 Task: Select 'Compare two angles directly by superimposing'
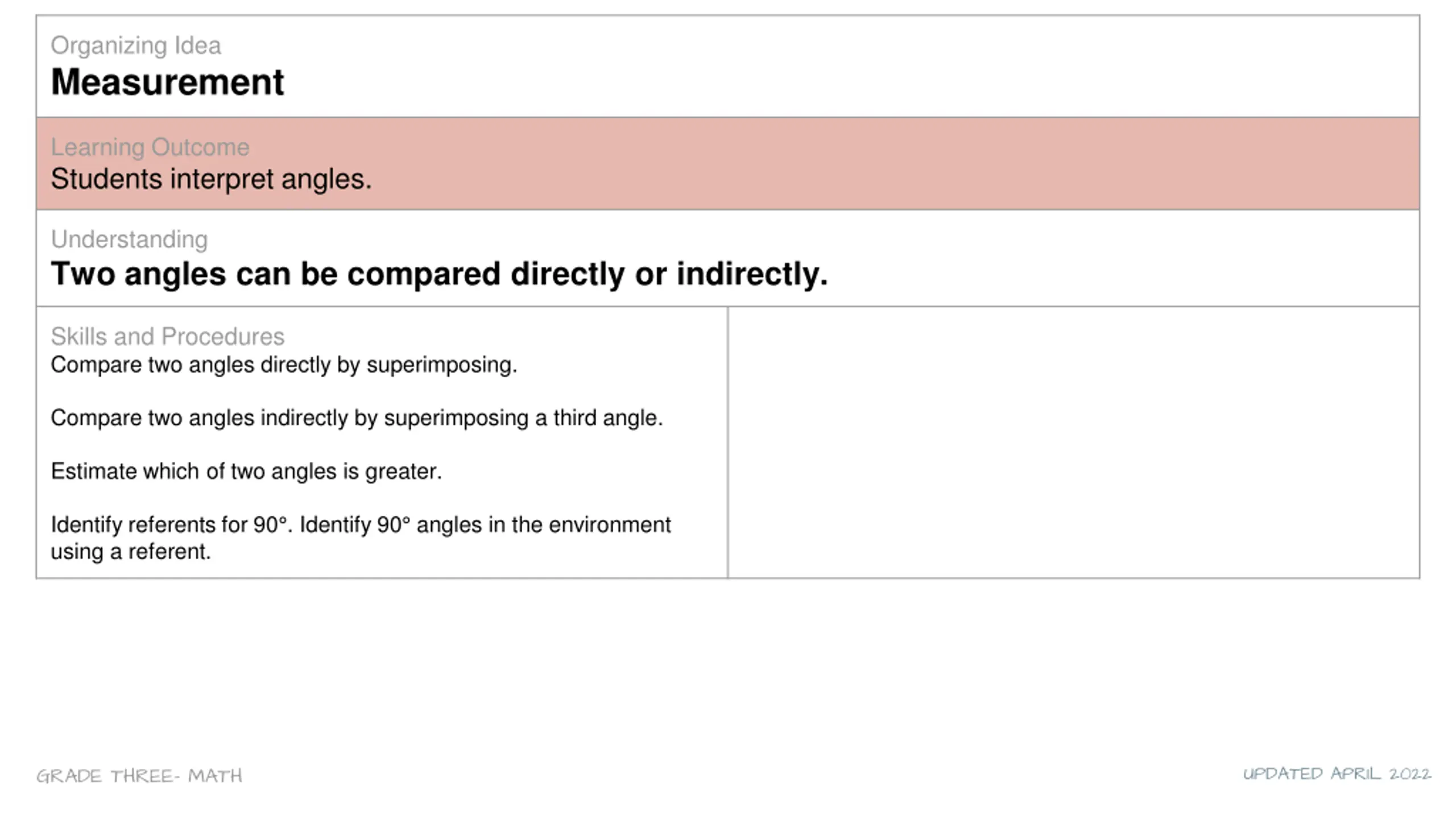[x=284, y=365]
